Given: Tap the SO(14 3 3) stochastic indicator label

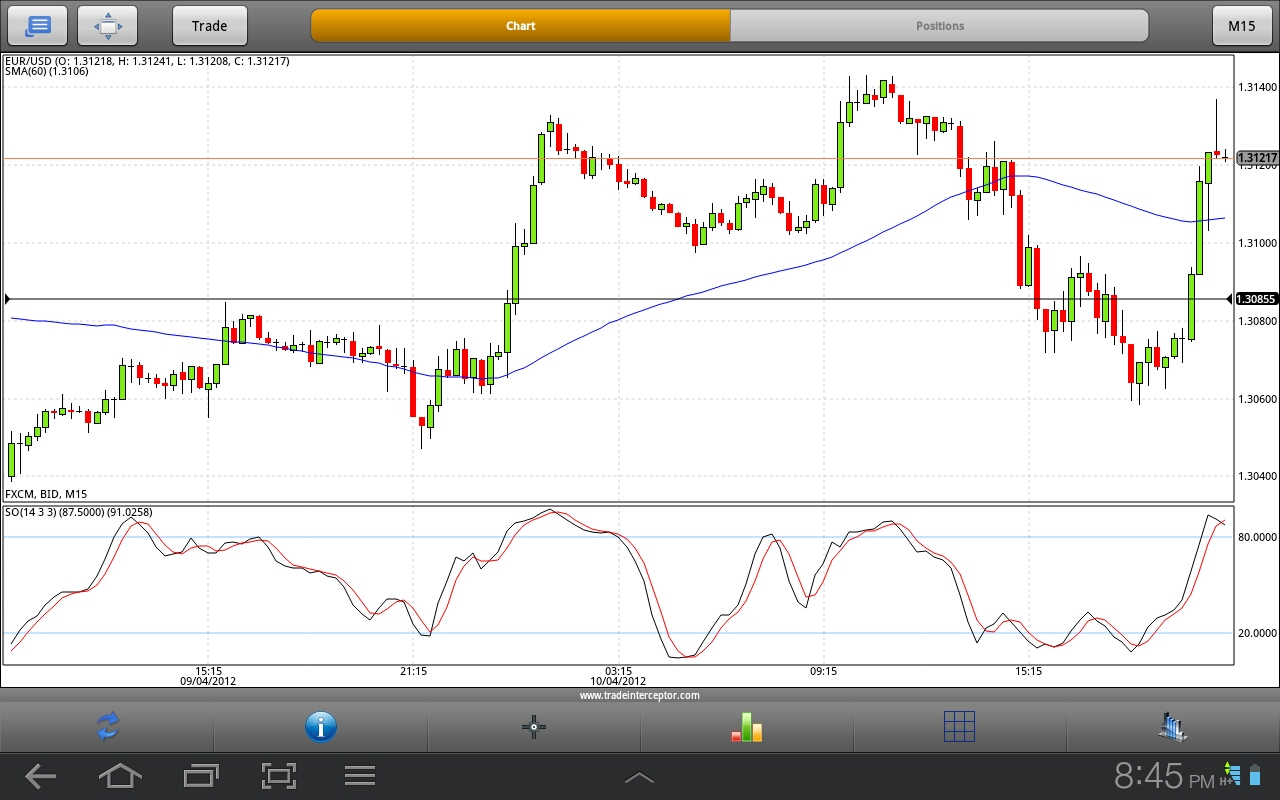Looking at the screenshot, I should (x=78, y=512).
